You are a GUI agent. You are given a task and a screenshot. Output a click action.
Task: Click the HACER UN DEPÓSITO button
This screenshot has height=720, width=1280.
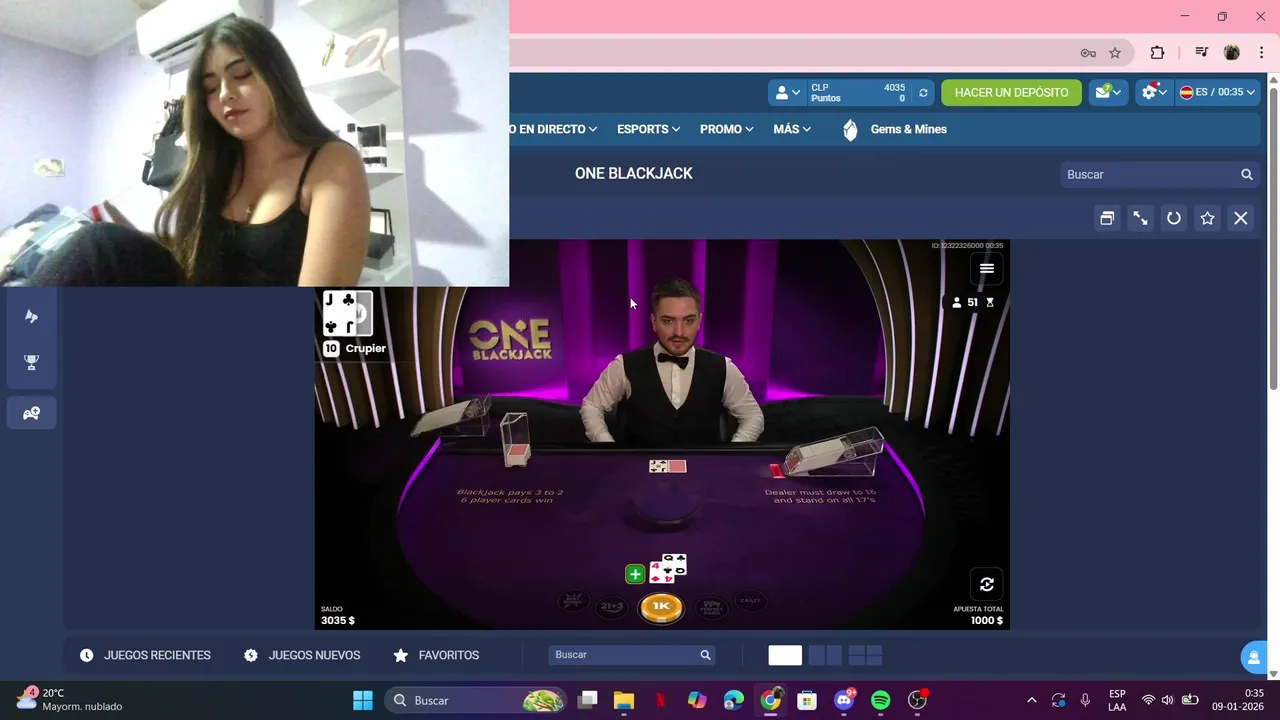pyautogui.click(x=1011, y=92)
